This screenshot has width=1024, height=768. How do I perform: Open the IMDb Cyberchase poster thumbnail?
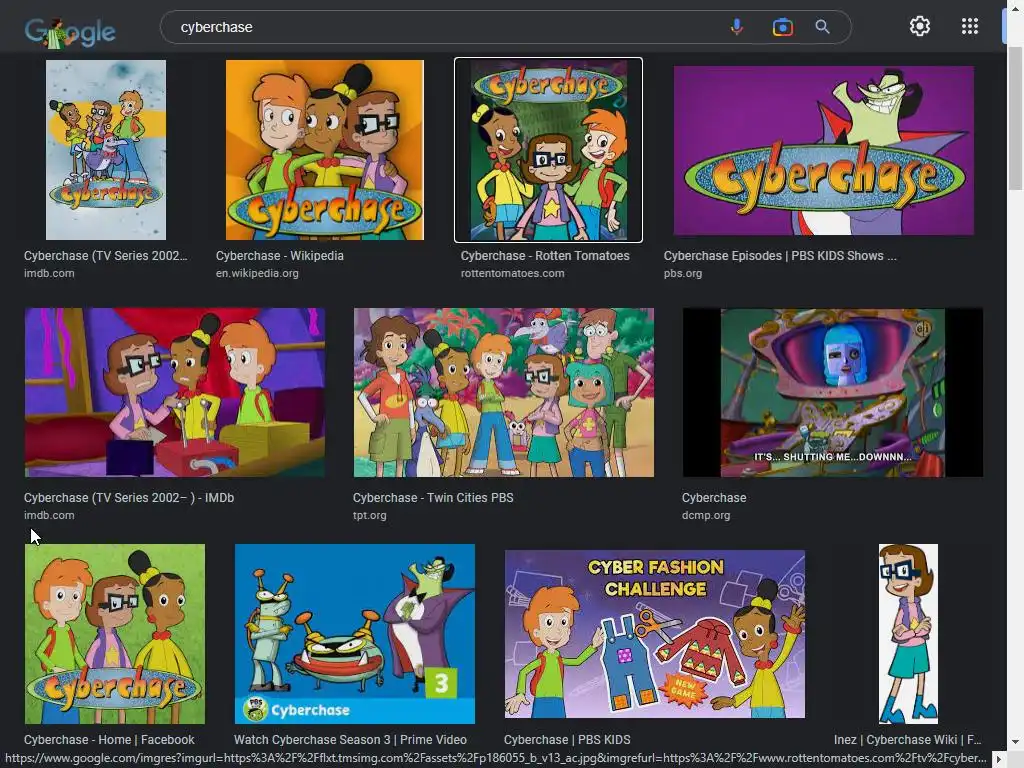pos(106,150)
